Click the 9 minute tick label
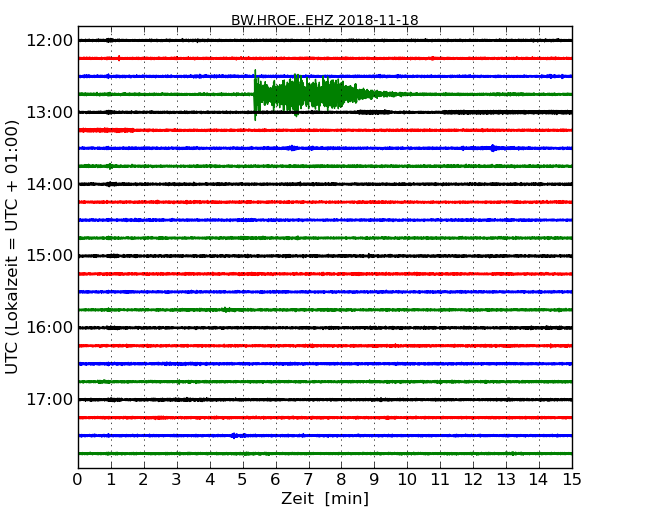 click(374, 480)
